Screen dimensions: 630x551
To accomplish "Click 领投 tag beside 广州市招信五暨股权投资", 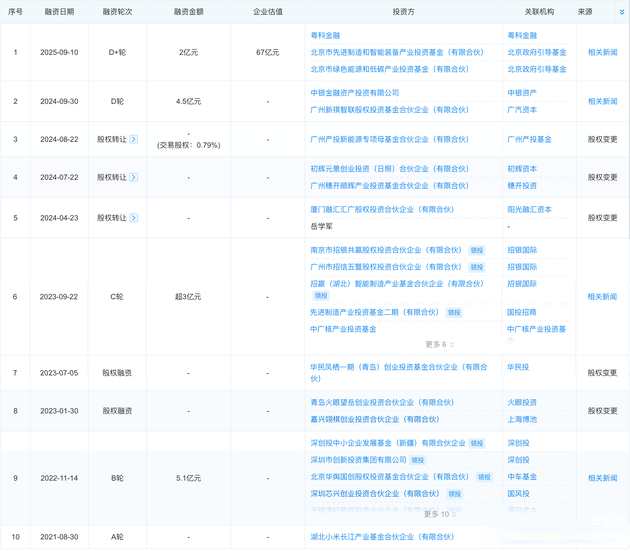I will click(477, 267).
